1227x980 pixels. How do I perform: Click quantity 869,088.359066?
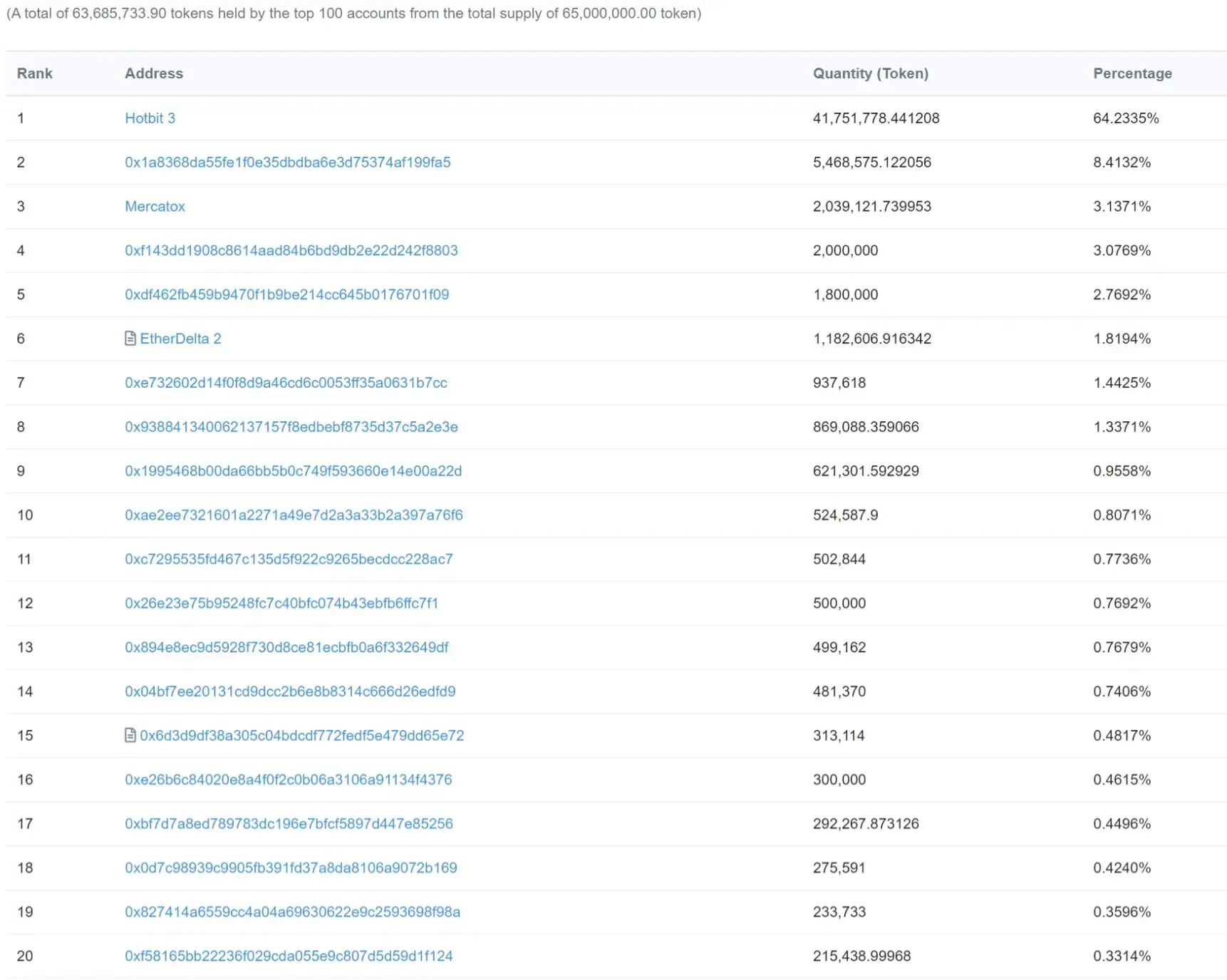(866, 427)
